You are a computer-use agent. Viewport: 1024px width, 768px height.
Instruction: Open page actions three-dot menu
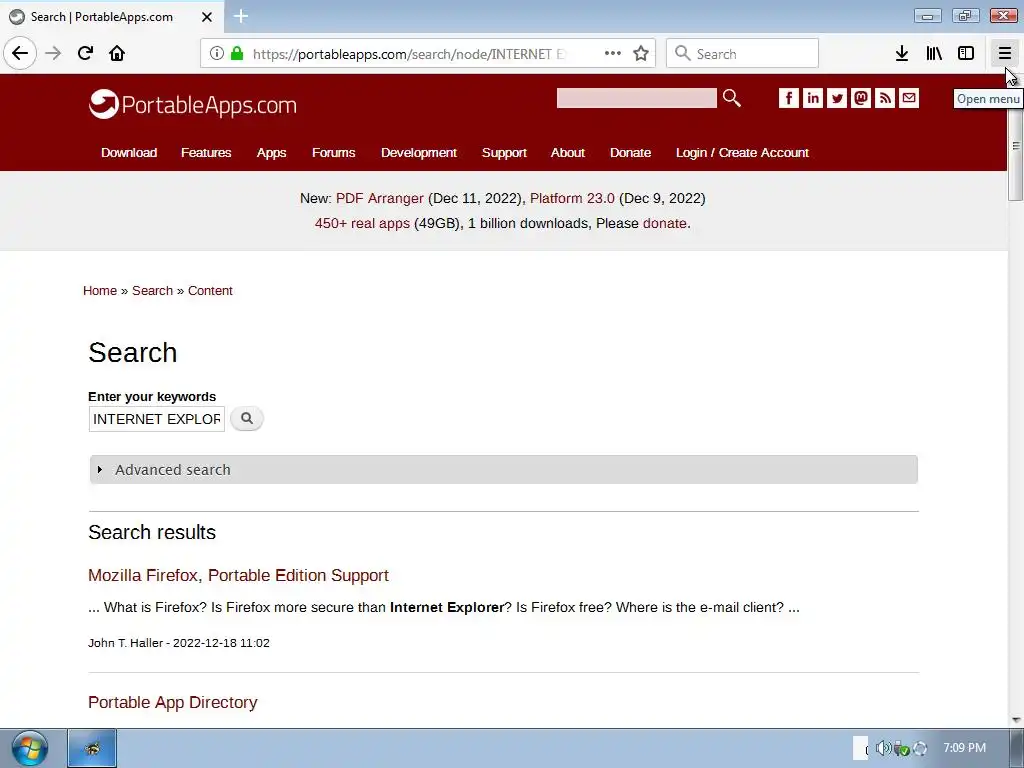(613, 54)
